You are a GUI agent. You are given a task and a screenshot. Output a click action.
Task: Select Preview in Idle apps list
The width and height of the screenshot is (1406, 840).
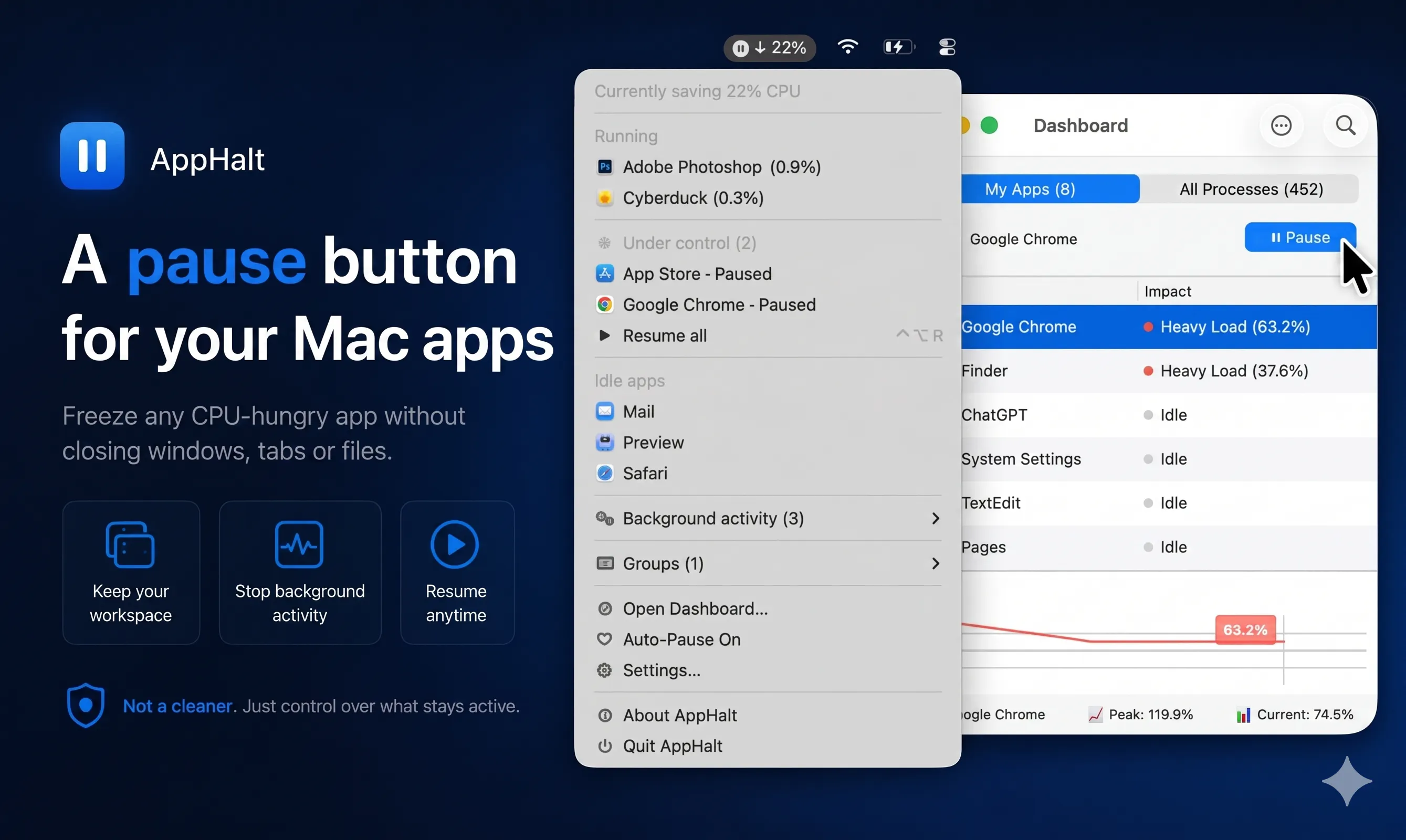click(768, 442)
